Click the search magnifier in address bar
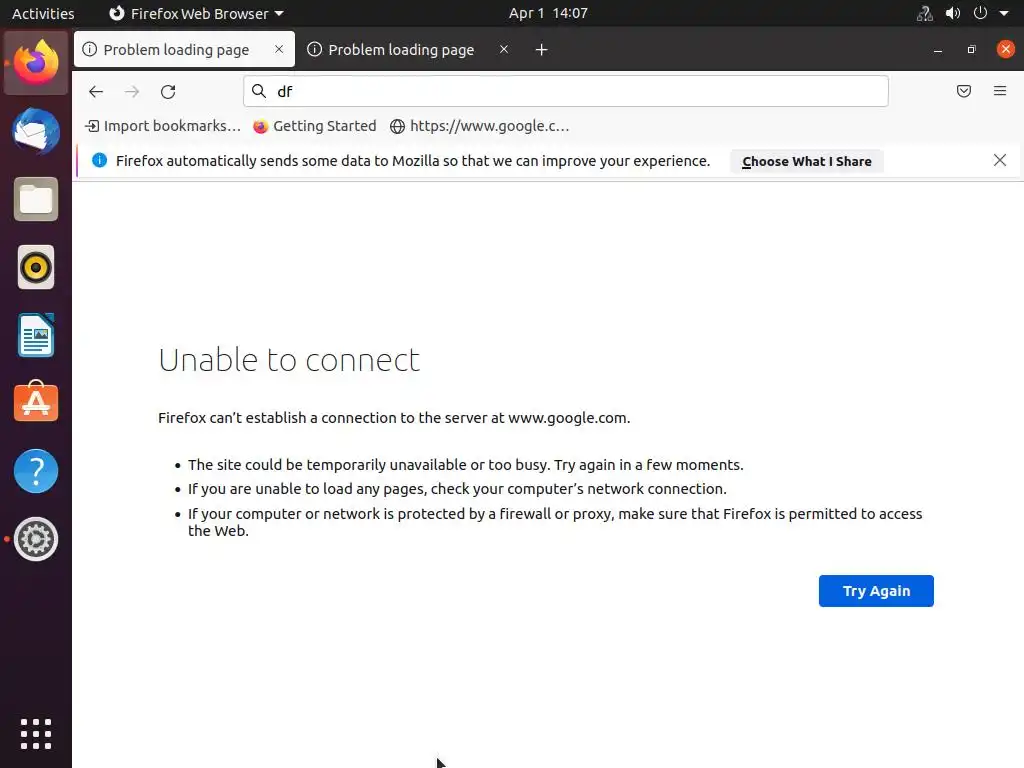This screenshot has width=1024, height=768. [x=259, y=91]
